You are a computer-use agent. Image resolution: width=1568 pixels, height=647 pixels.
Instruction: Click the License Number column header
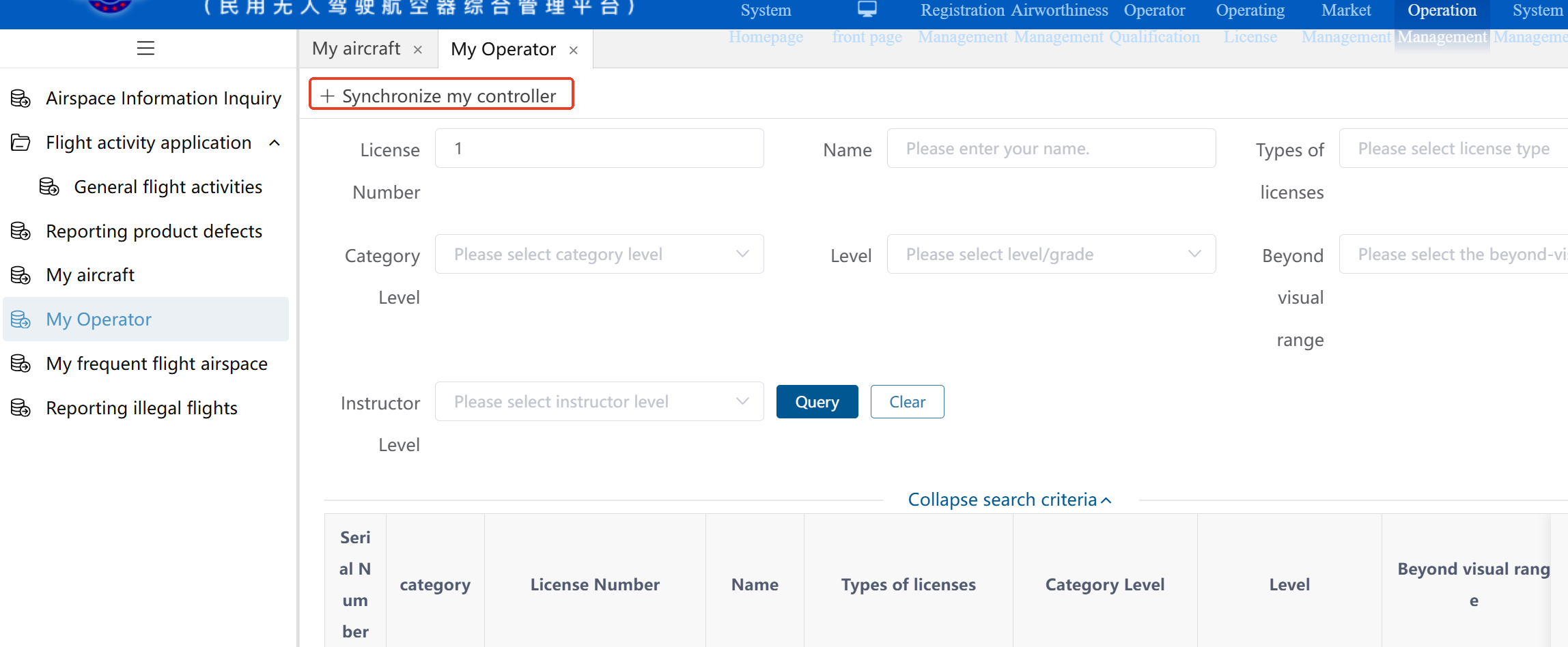[x=595, y=584]
